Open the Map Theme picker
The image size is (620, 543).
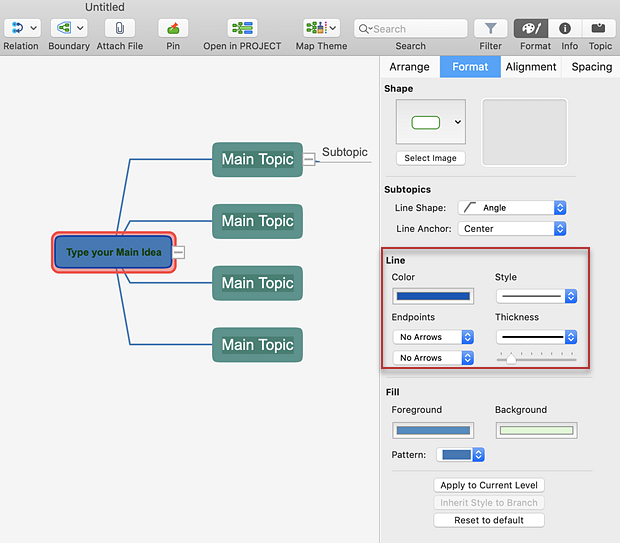click(x=321, y=29)
